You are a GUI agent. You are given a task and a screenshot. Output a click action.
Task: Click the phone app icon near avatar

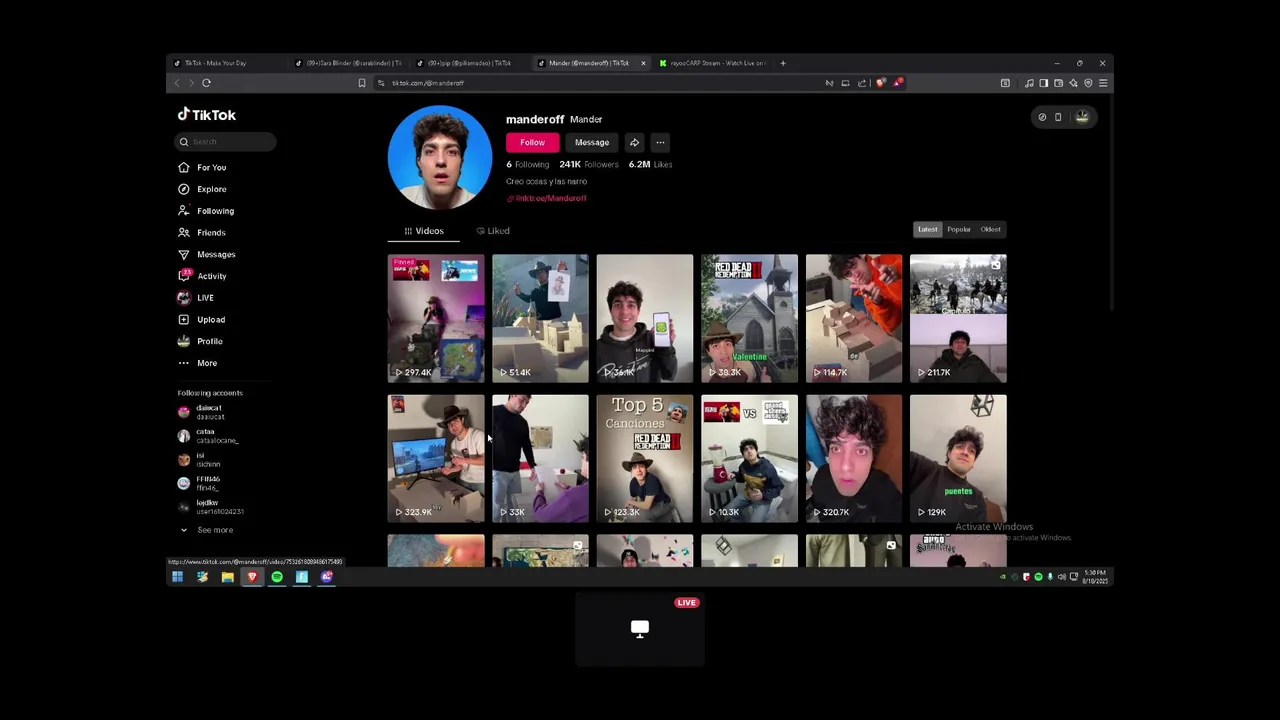[x=1058, y=117]
